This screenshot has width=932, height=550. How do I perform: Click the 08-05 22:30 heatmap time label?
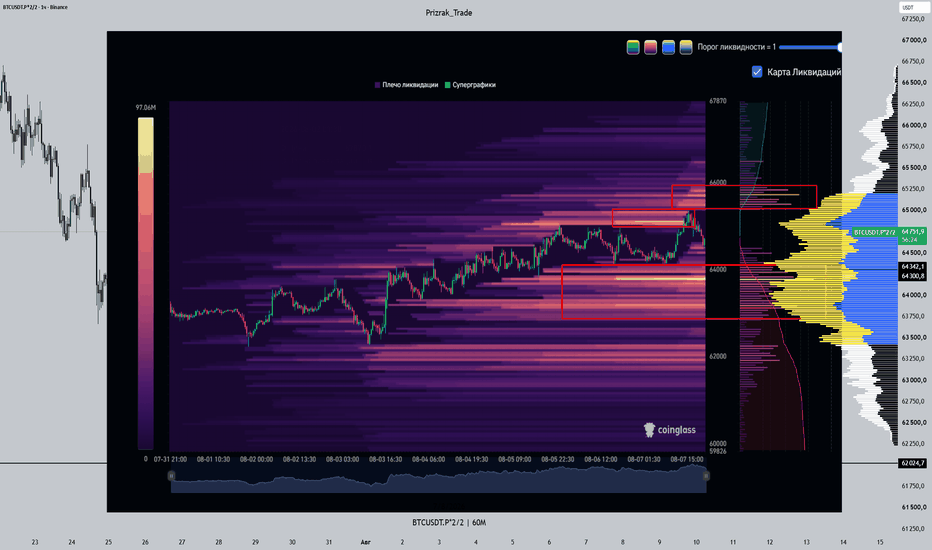558,460
